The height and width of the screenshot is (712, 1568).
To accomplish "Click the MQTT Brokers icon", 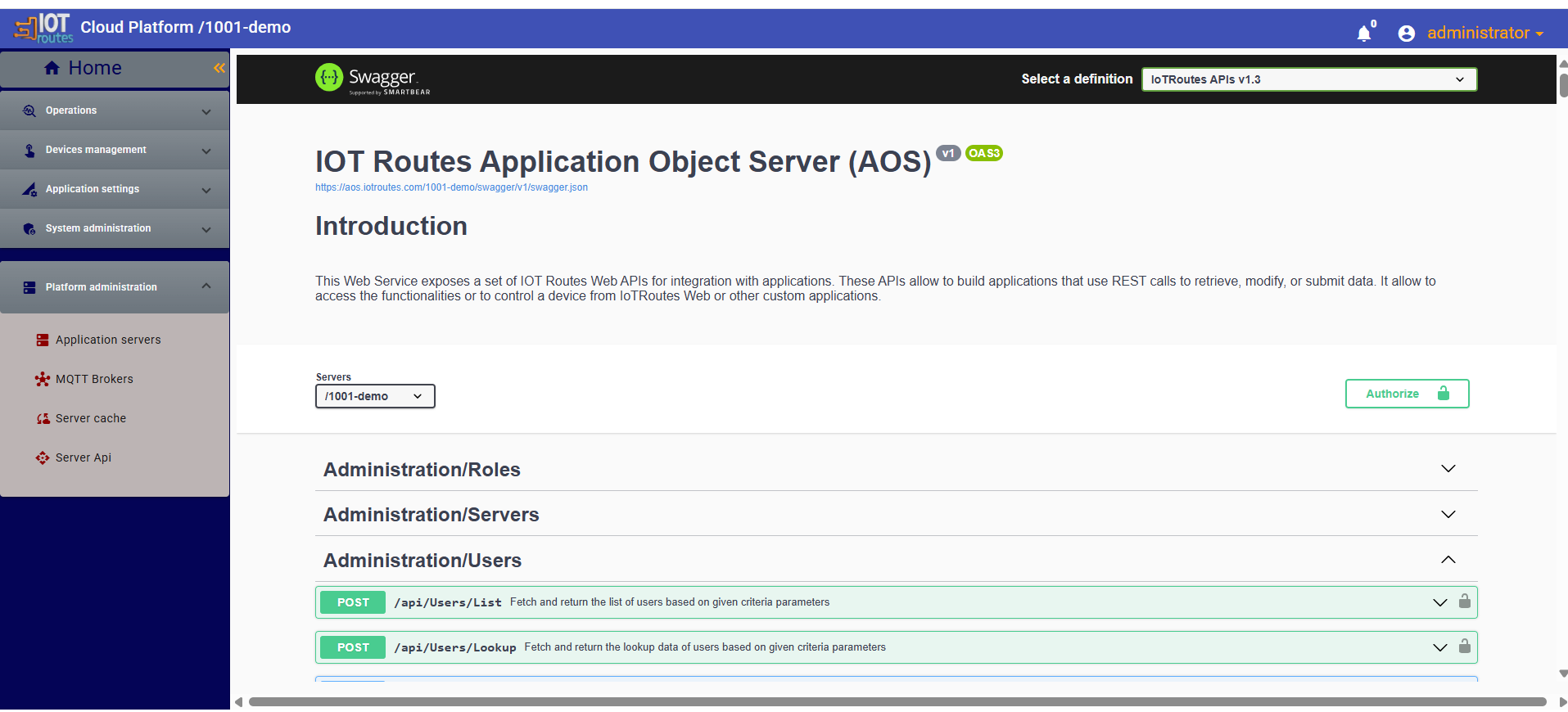I will tap(43, 379).
